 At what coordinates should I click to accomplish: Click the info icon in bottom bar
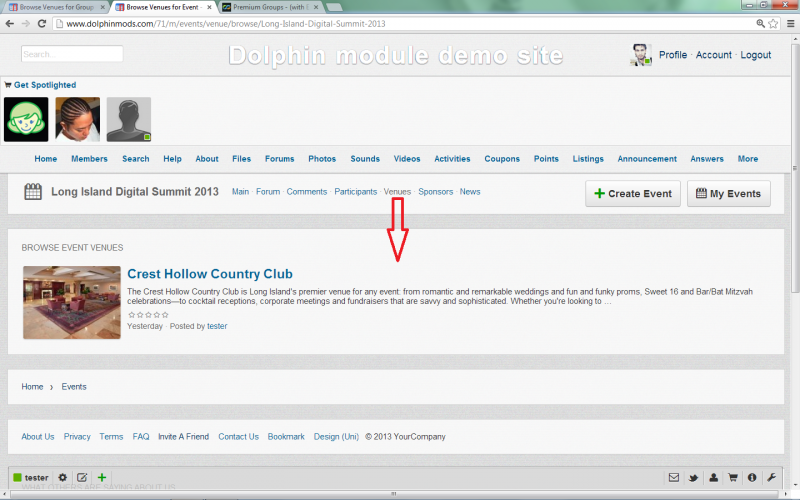point(752,478)
